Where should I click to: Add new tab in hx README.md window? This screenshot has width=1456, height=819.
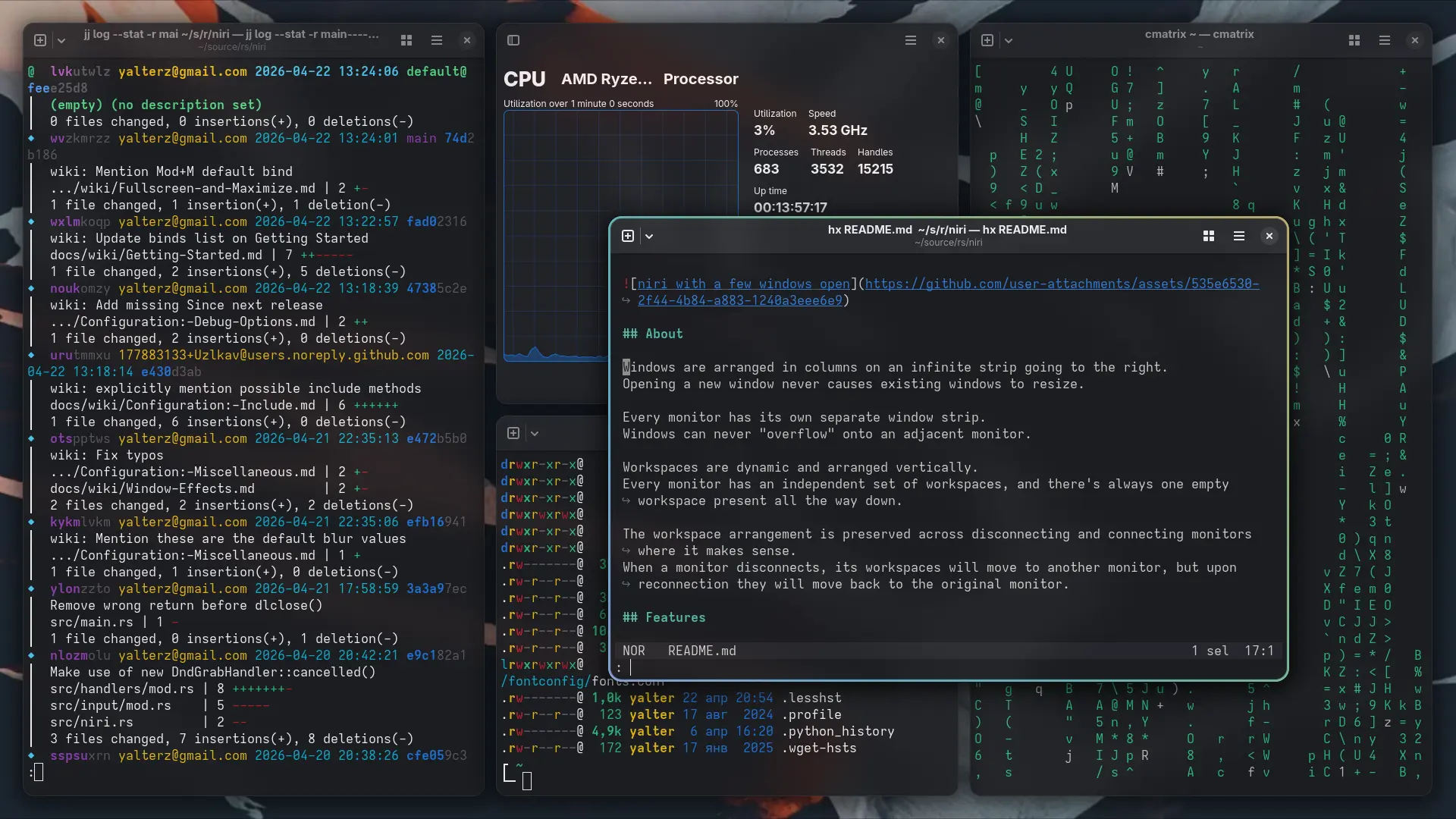click(x=628, y=236)
